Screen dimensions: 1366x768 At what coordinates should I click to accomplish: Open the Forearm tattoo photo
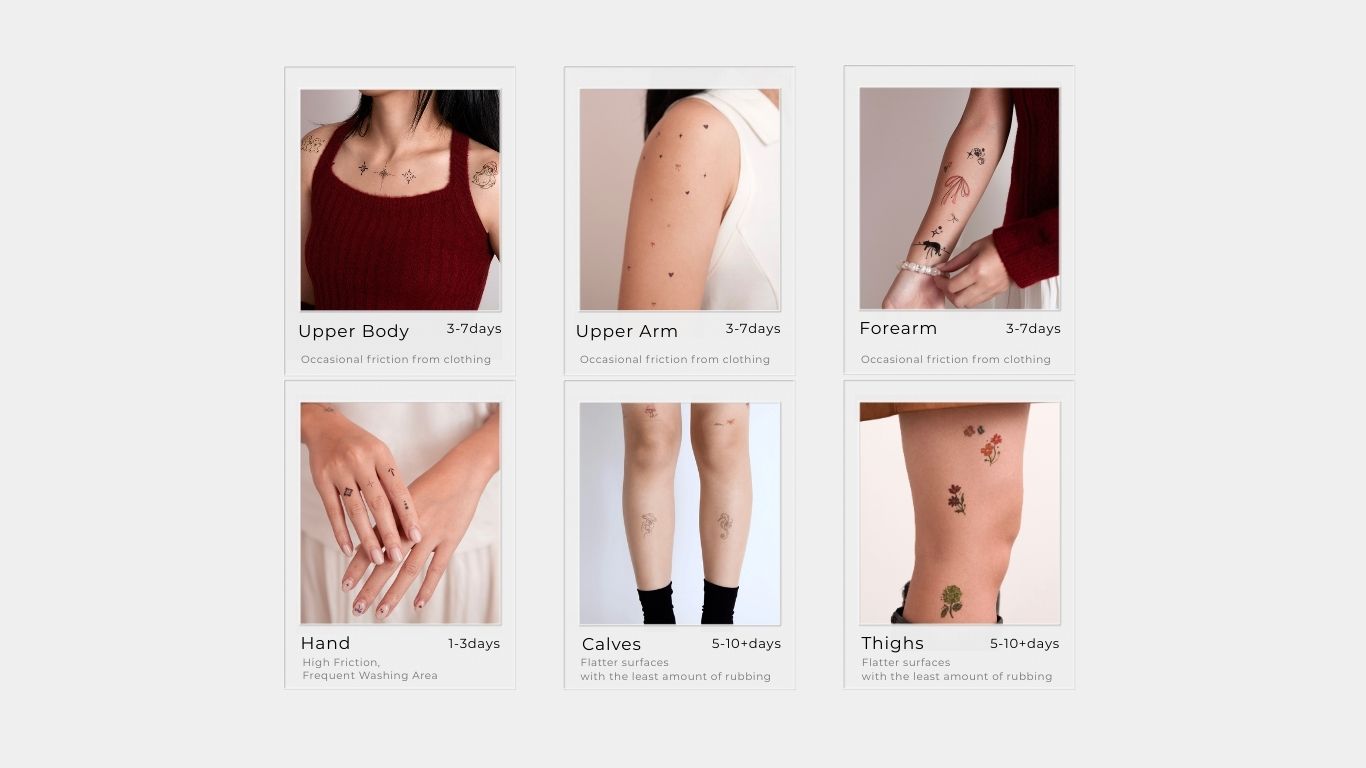(960, 199)
